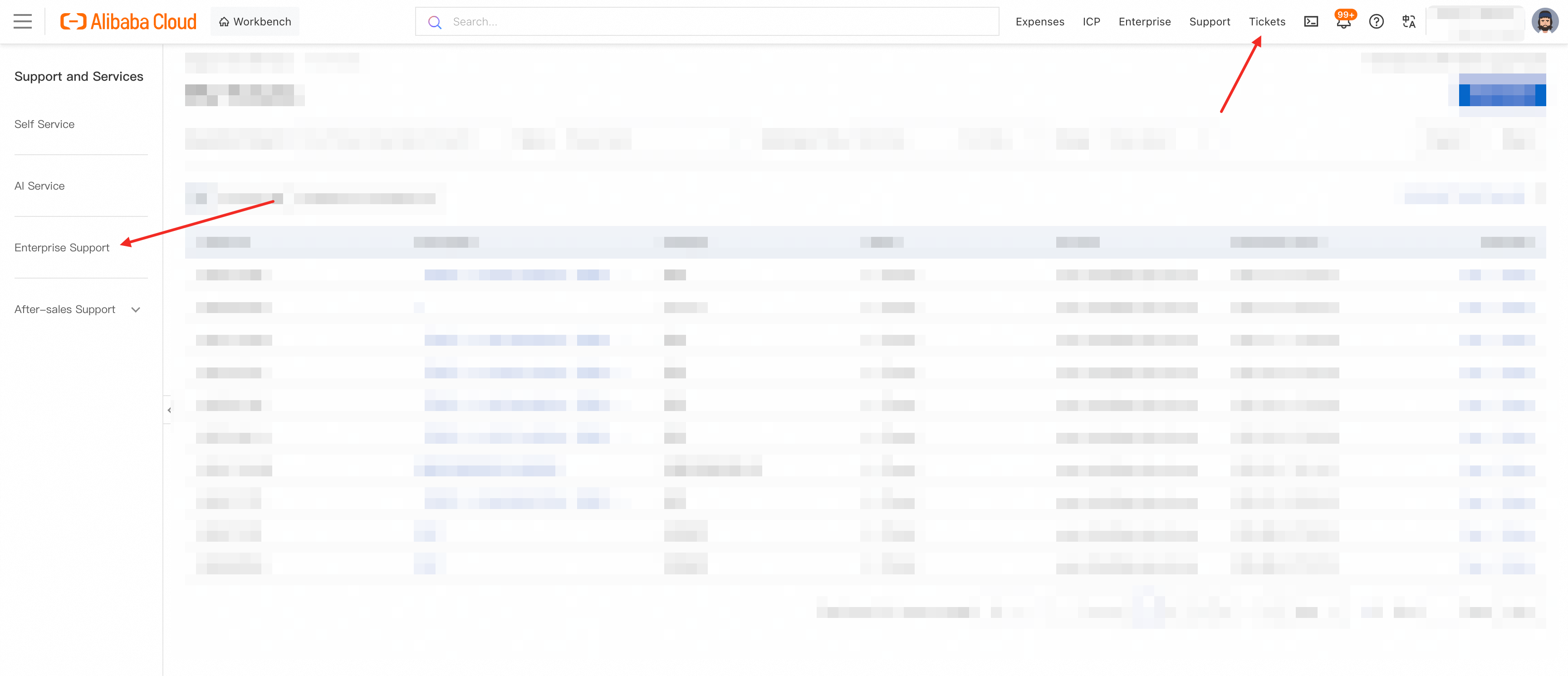Viewport: 1568px width, 676px height.
Task: Open the Support top menu
Action: click(x=1210, y=22)
